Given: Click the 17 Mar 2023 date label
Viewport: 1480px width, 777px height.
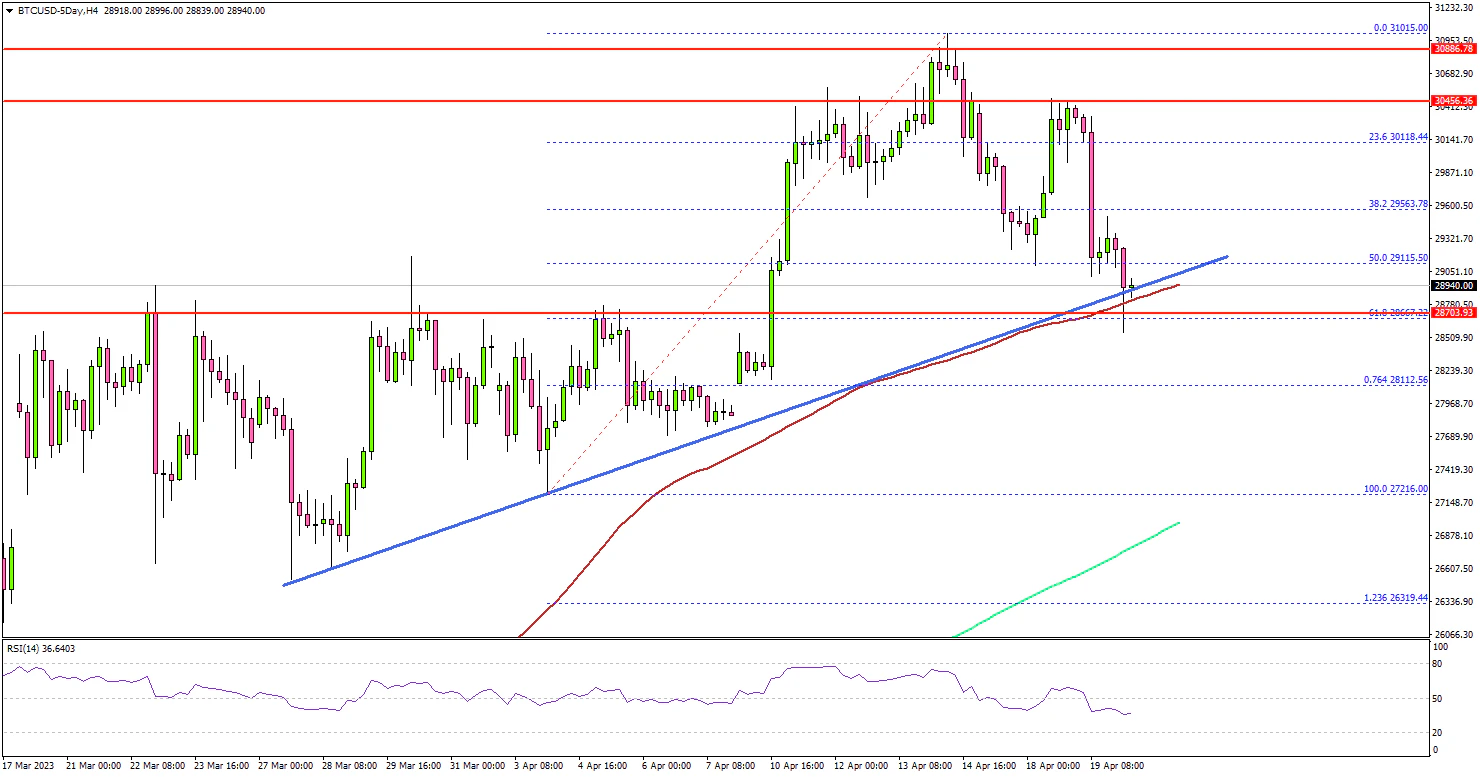Looking at the screenshot, I should coord(30,765).
